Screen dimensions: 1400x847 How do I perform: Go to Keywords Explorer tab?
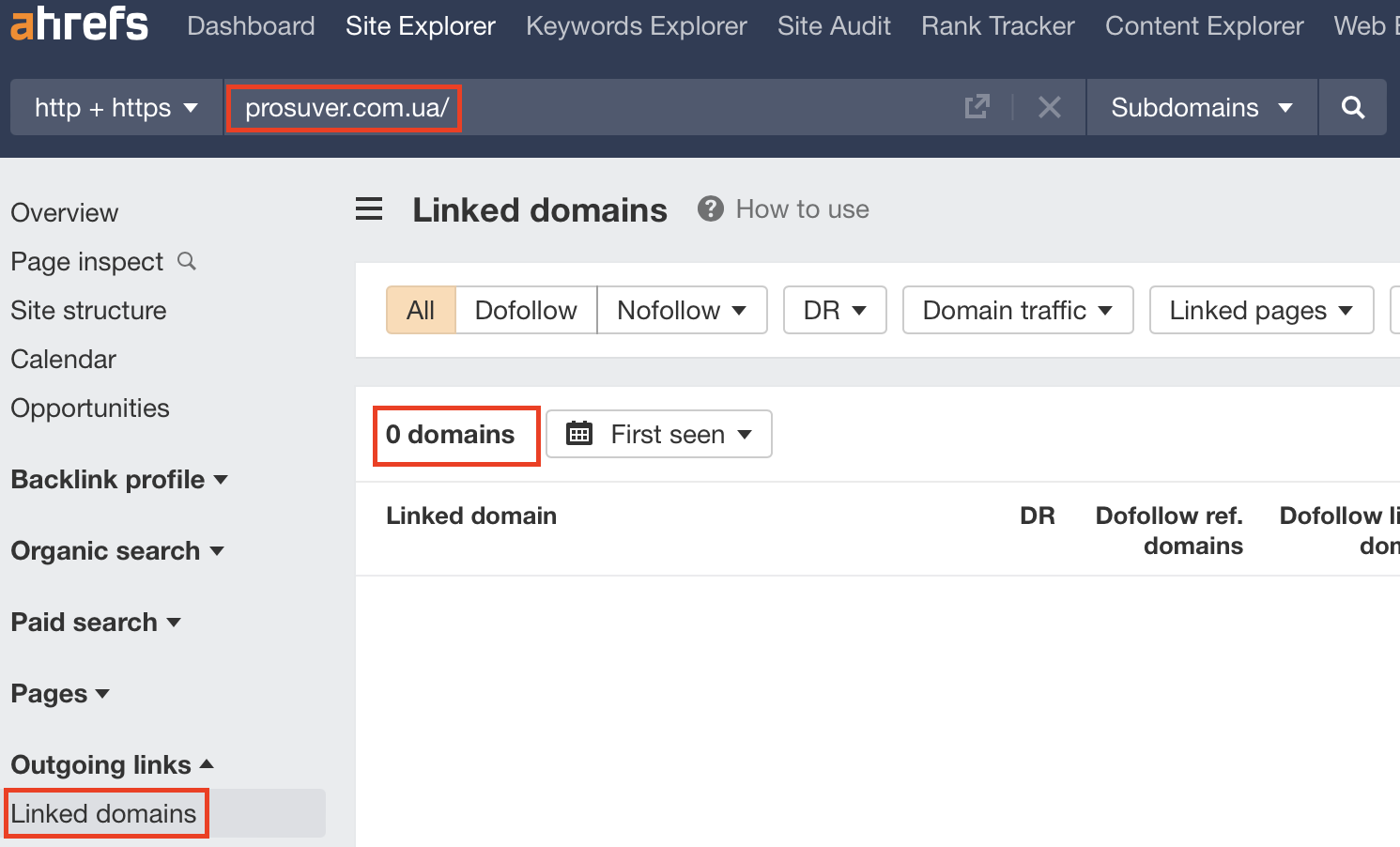[636, 26]
